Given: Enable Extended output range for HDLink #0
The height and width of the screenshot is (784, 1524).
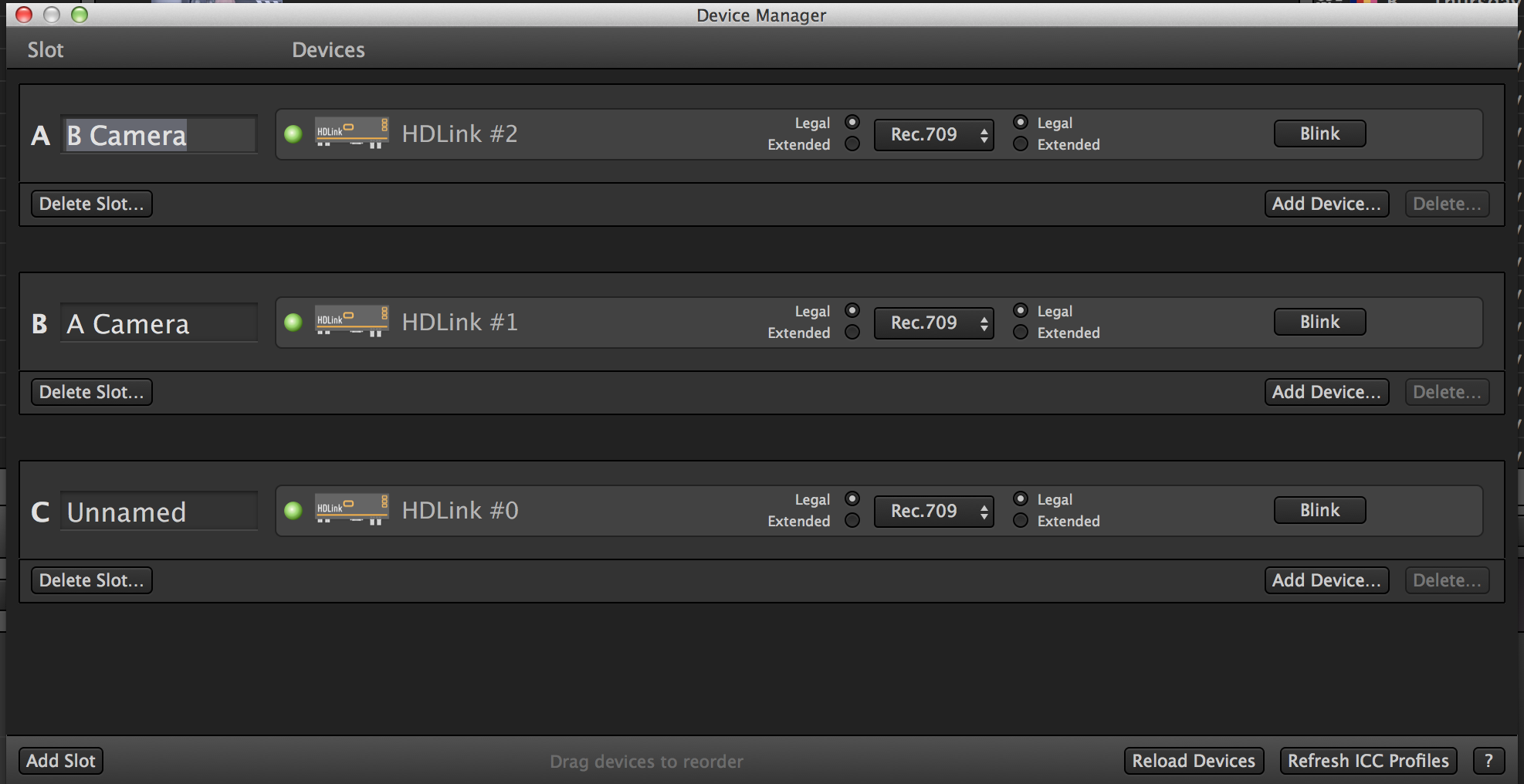Looking at the screenshot, I should 1021,521.
